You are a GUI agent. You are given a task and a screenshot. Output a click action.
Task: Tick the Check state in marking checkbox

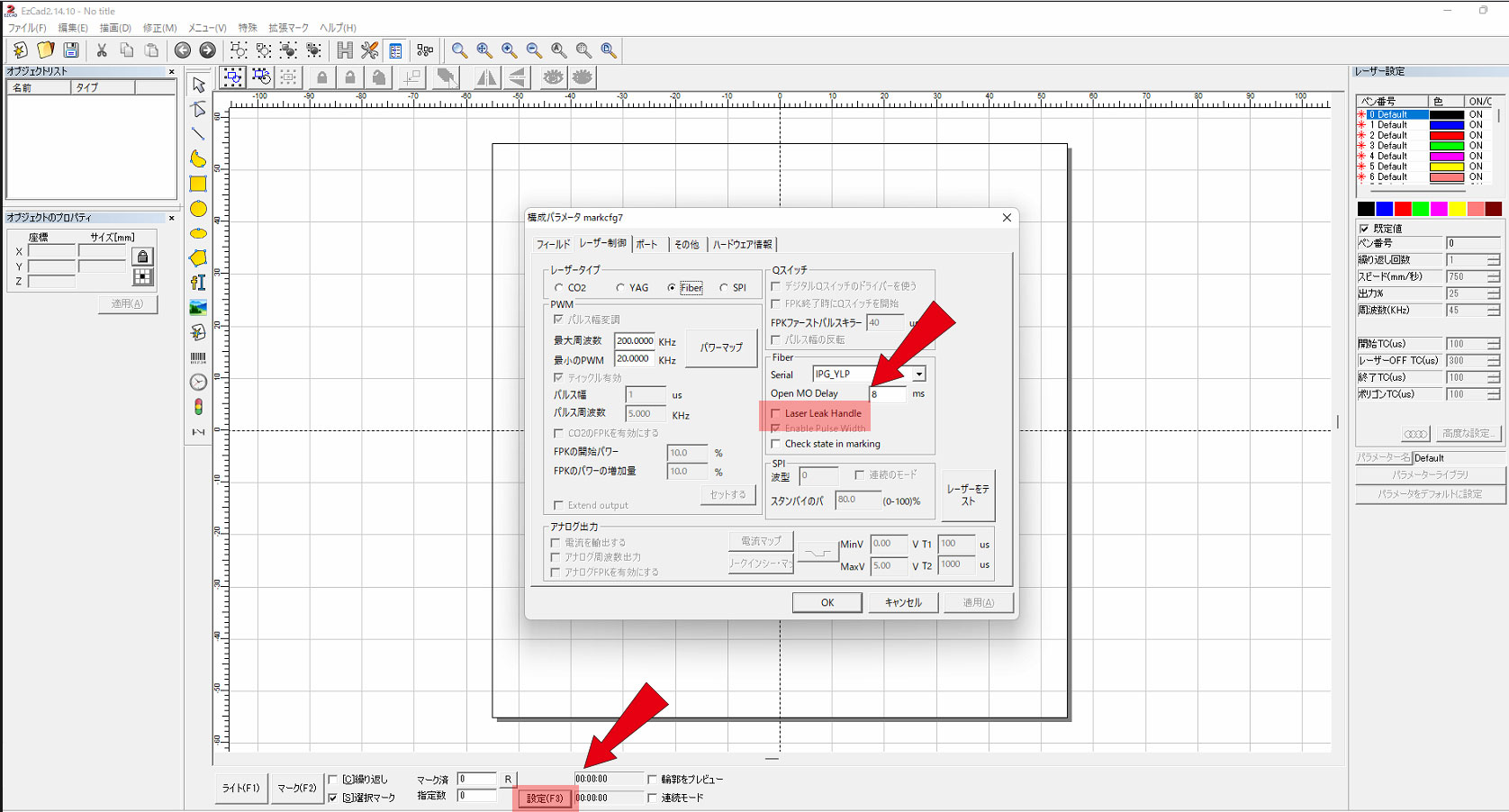click(x=776, y=444)
